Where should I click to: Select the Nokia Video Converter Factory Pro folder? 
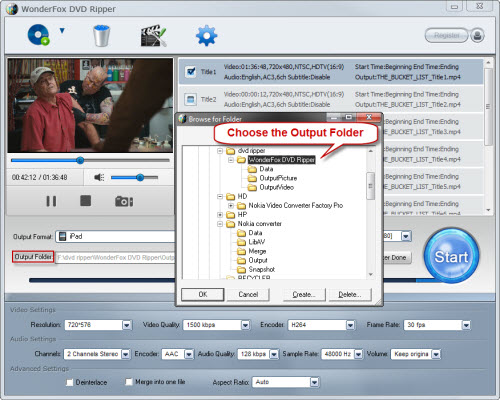(x=296, y=206)
